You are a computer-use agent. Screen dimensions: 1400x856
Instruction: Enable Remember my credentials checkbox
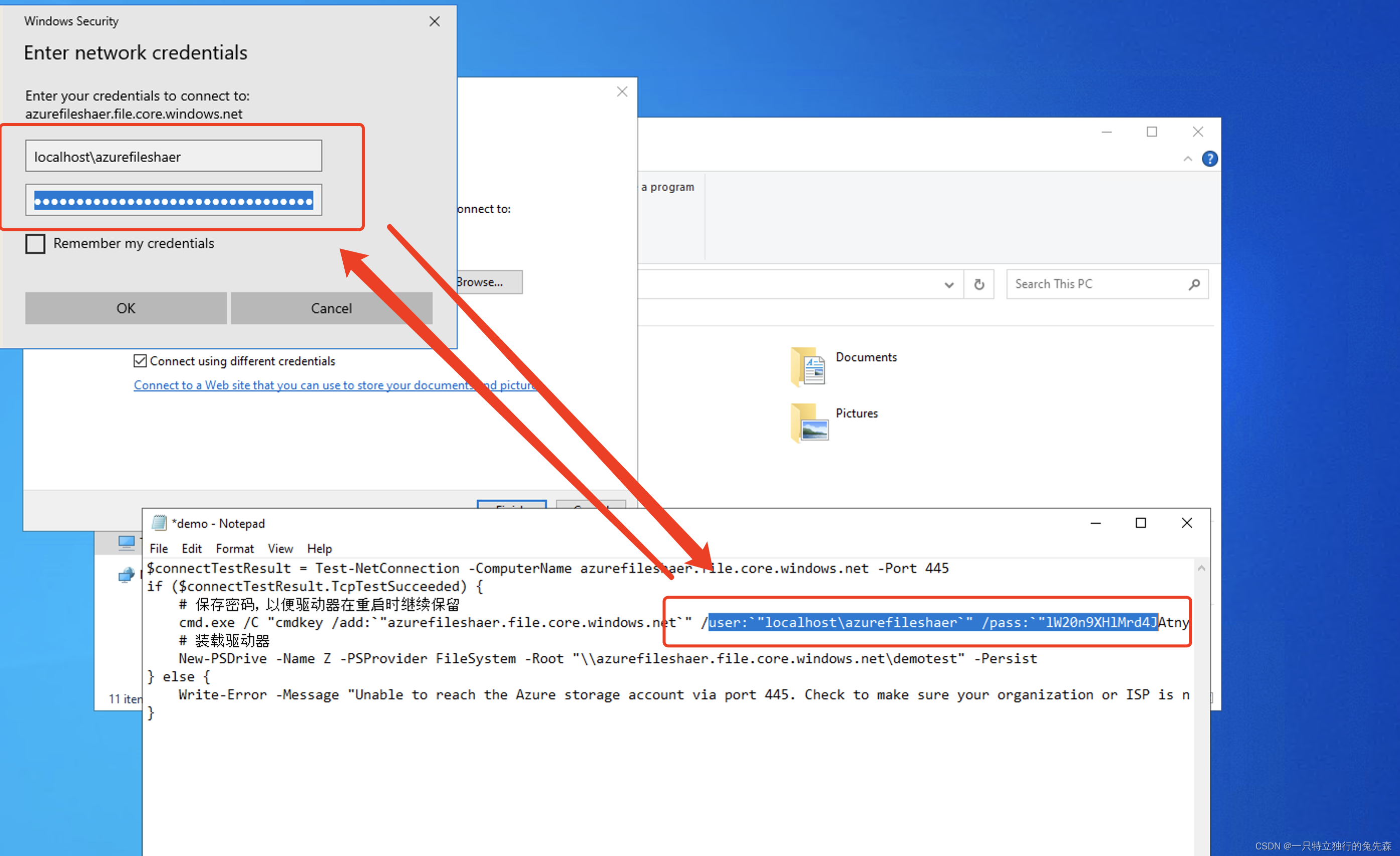pyautogui.click(x=35, y=244)
